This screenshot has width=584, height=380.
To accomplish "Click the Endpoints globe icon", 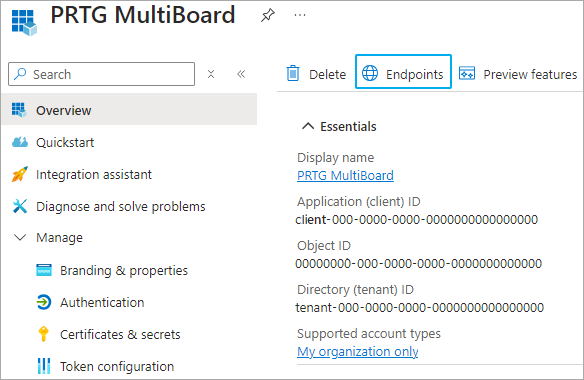I will (370, 73).
